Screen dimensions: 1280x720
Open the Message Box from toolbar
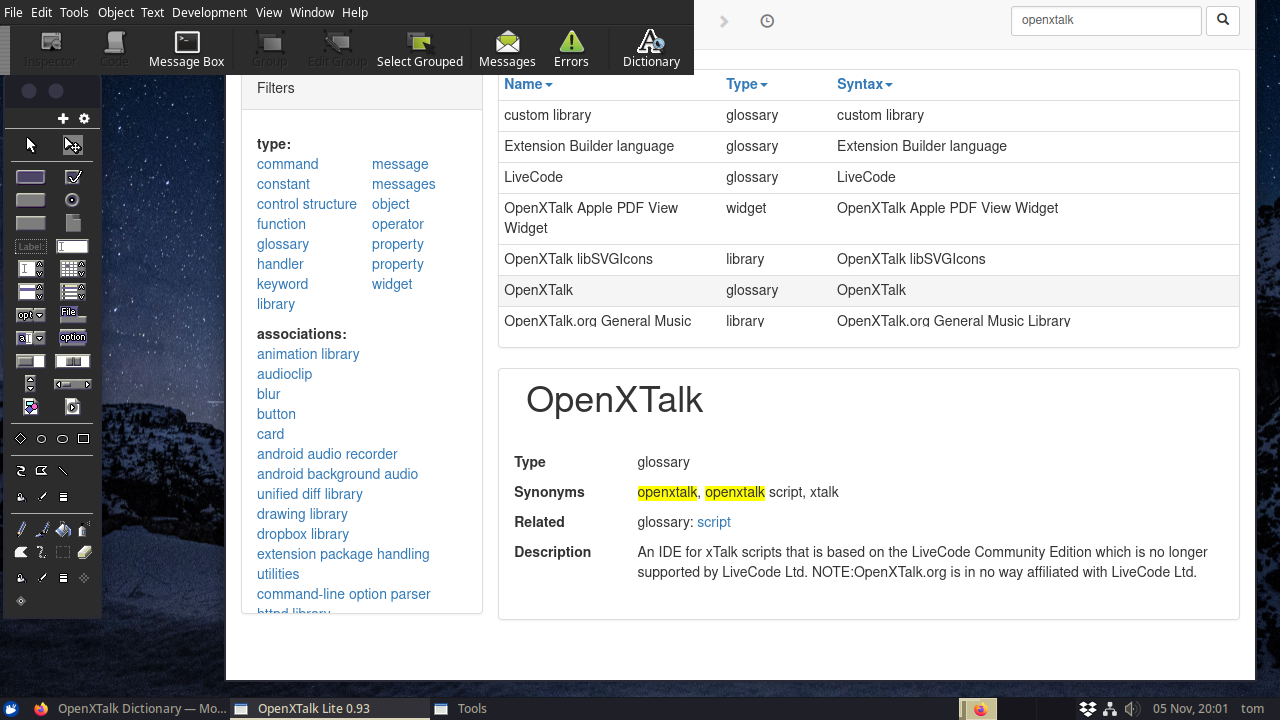[x=187, y=49]
